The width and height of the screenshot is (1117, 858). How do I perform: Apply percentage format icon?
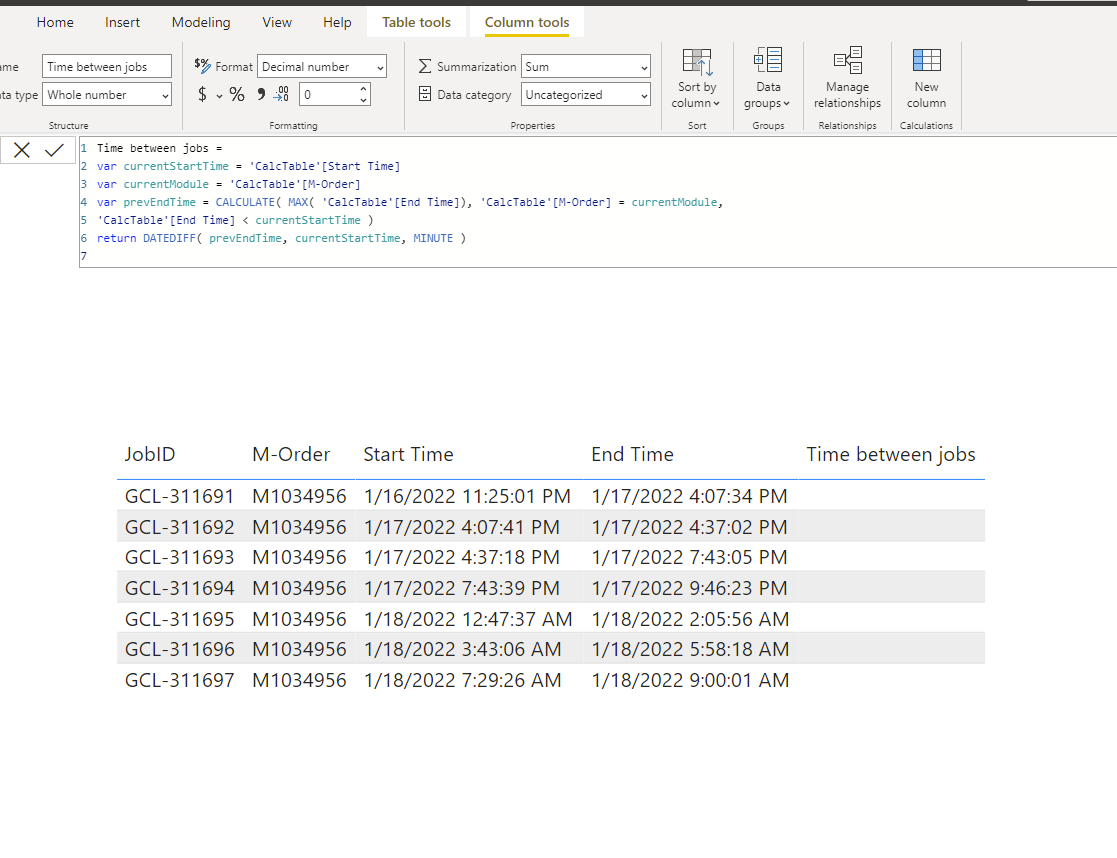click(237, 94)
